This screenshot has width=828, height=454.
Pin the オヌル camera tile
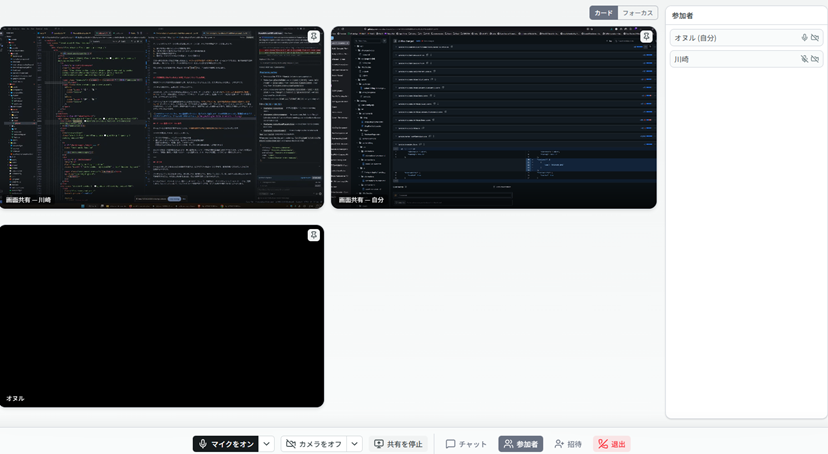[314, 235]
